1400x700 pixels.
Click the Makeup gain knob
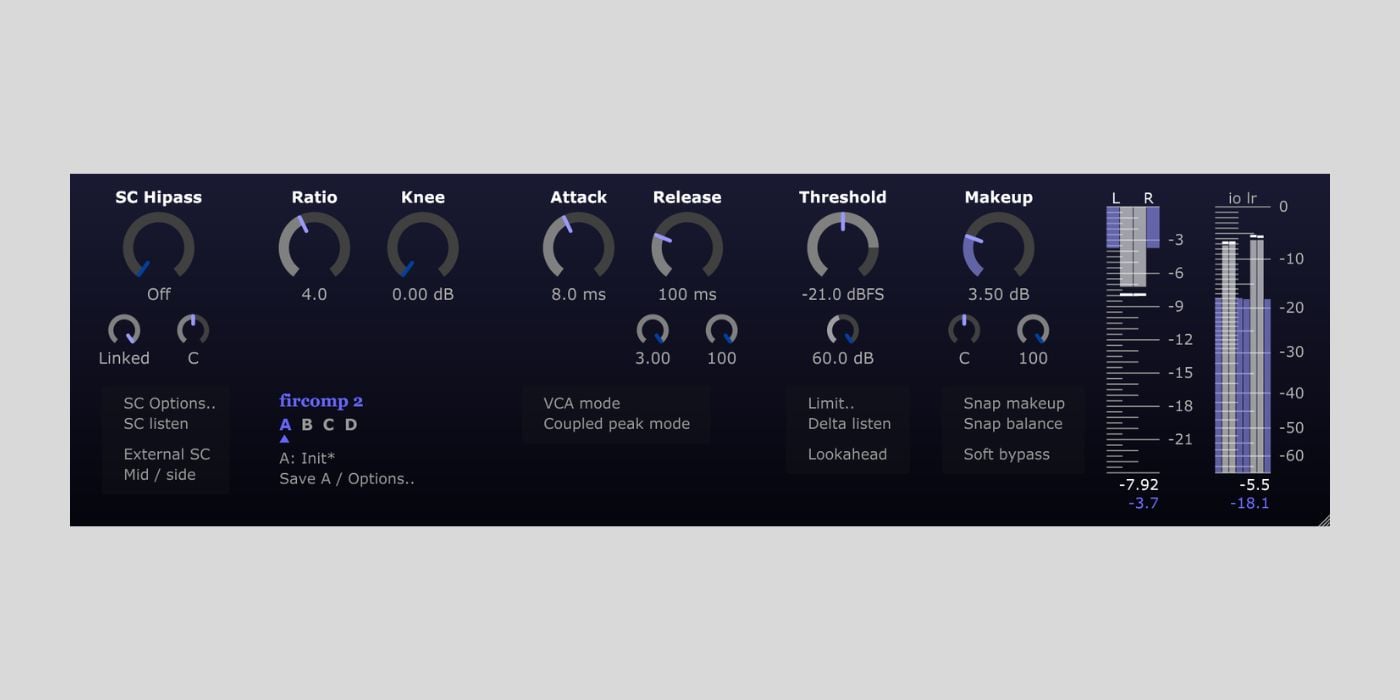tap(998, 246)
